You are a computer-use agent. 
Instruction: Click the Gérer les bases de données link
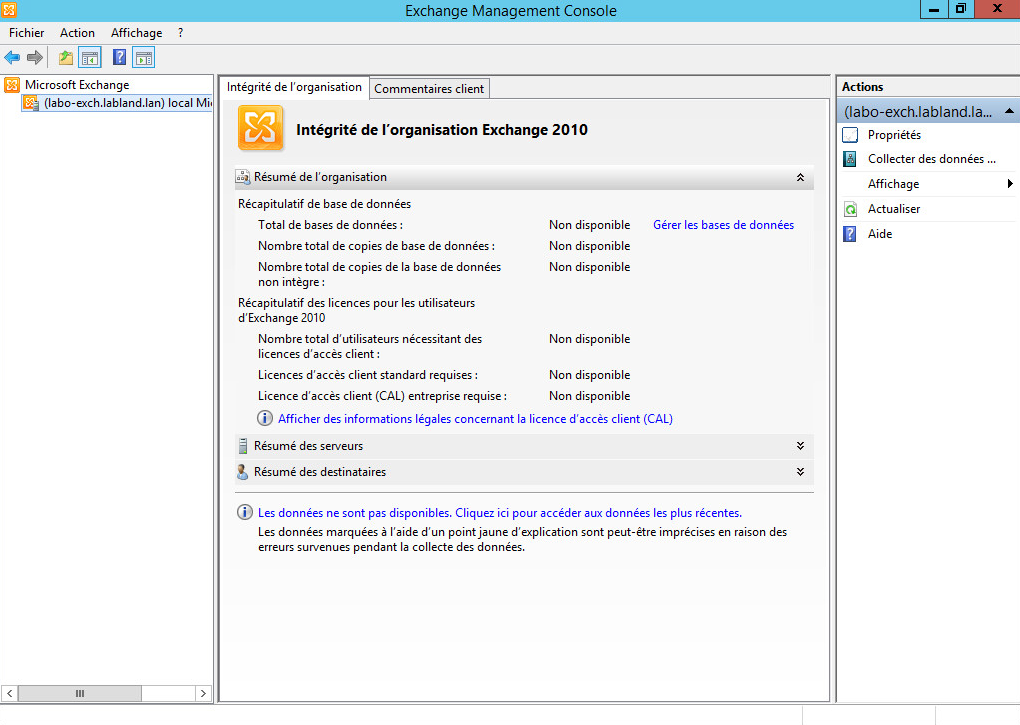point(723,225)
